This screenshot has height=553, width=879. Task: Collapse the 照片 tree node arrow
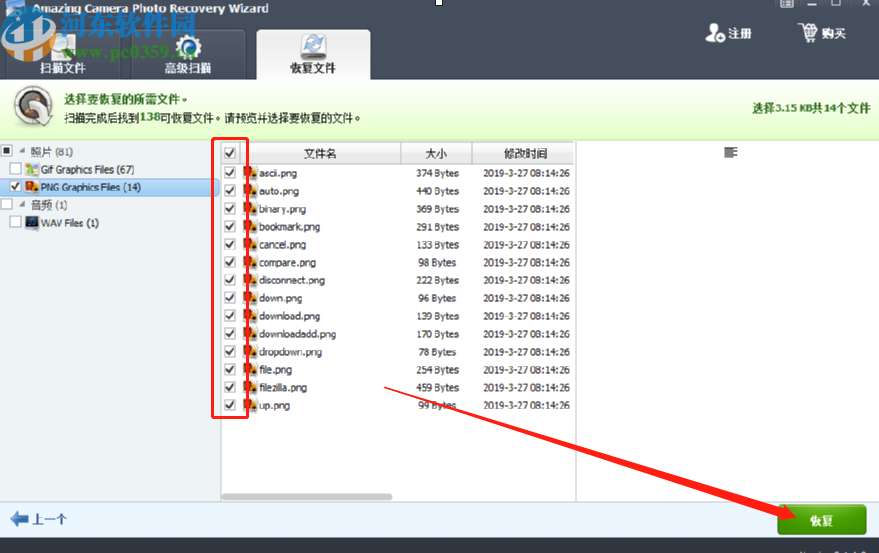click(22, 151)
